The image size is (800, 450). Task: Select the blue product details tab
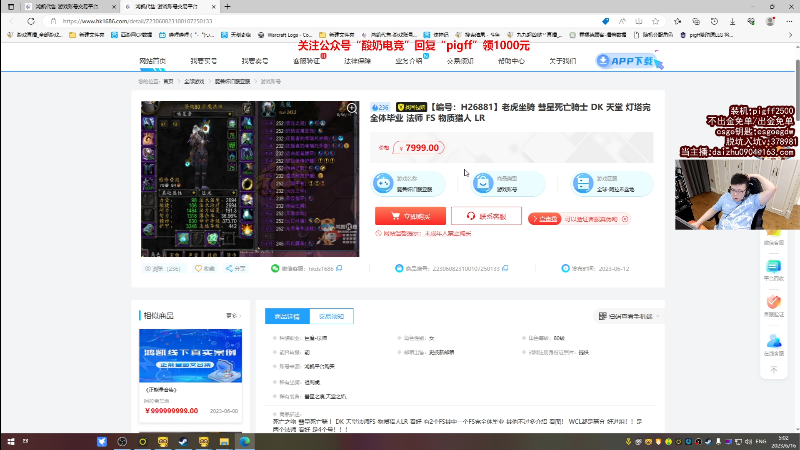pyautogui.click(x=287, y=316)
